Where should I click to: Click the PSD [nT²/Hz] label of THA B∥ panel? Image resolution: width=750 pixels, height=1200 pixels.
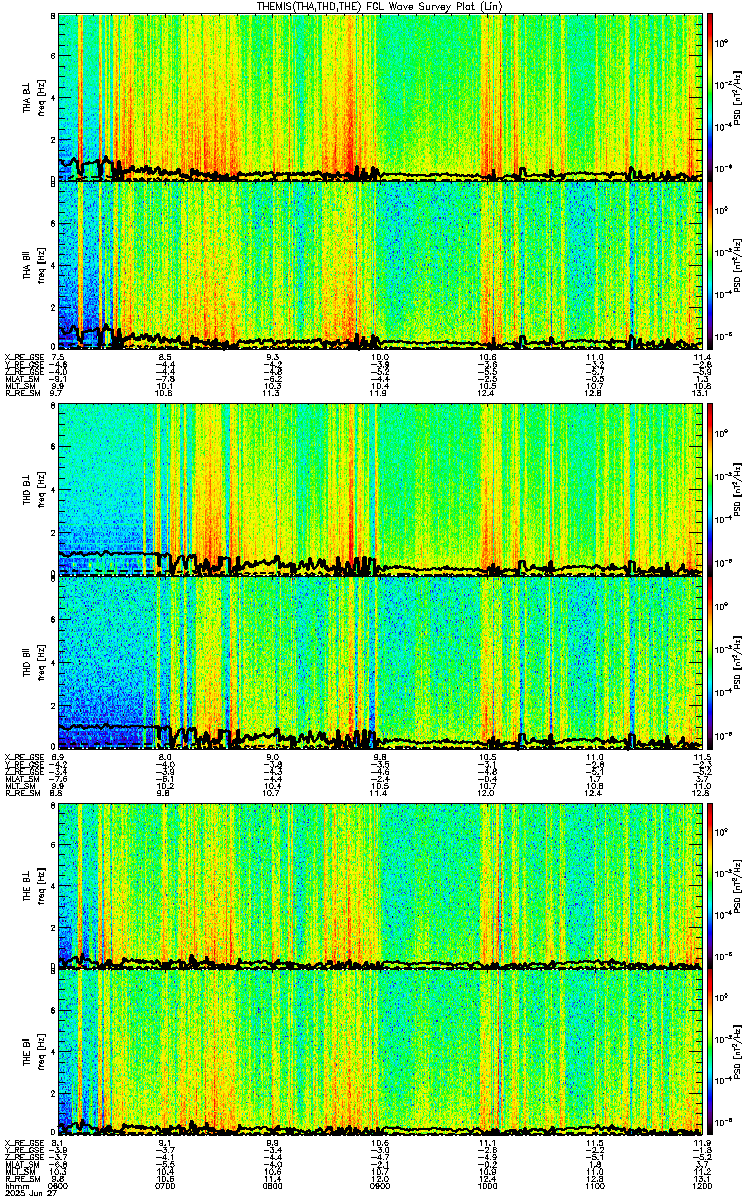pos(739,265)
